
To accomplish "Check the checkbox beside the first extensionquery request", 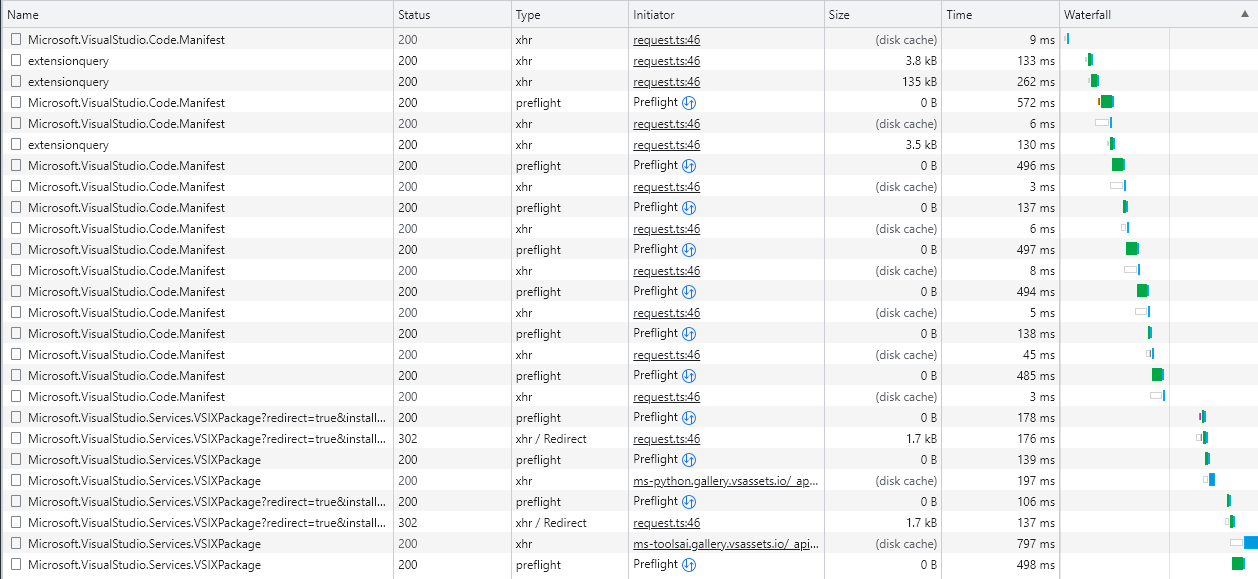I will coord(15,60).
